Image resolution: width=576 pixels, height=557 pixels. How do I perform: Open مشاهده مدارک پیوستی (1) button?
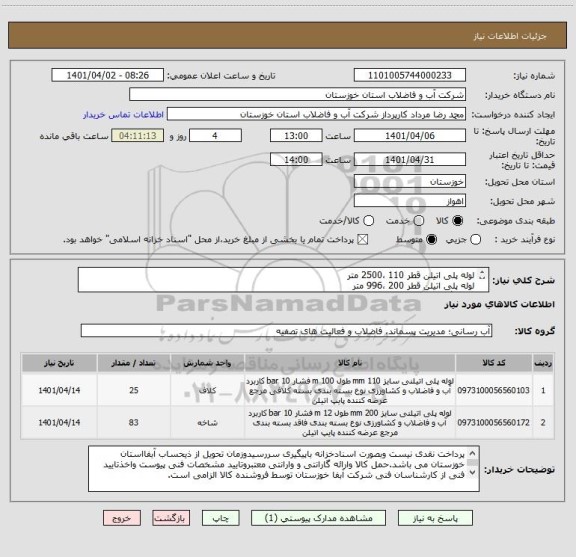(318, 518)
